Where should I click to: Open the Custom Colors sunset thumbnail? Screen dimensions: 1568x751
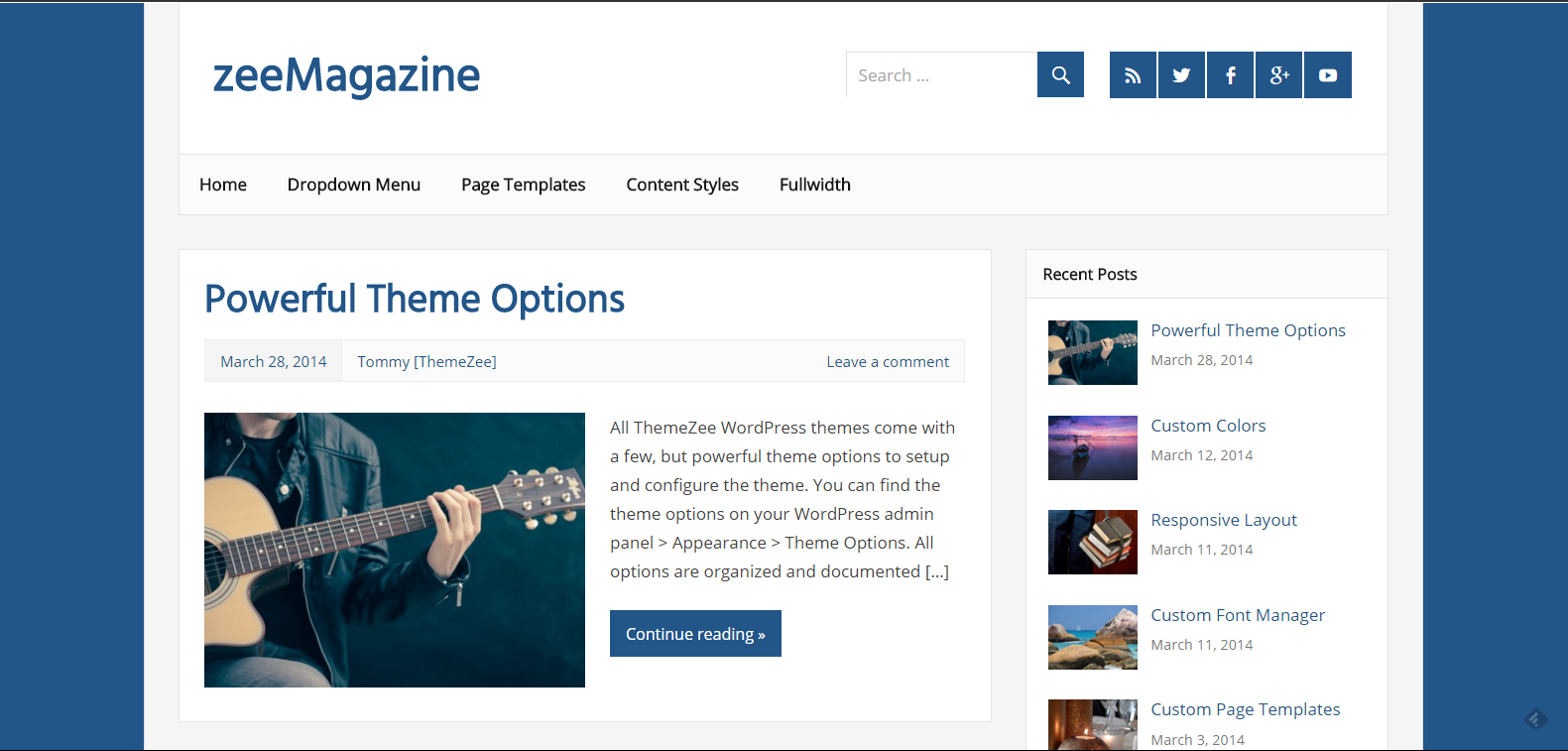pos(1092,447)
